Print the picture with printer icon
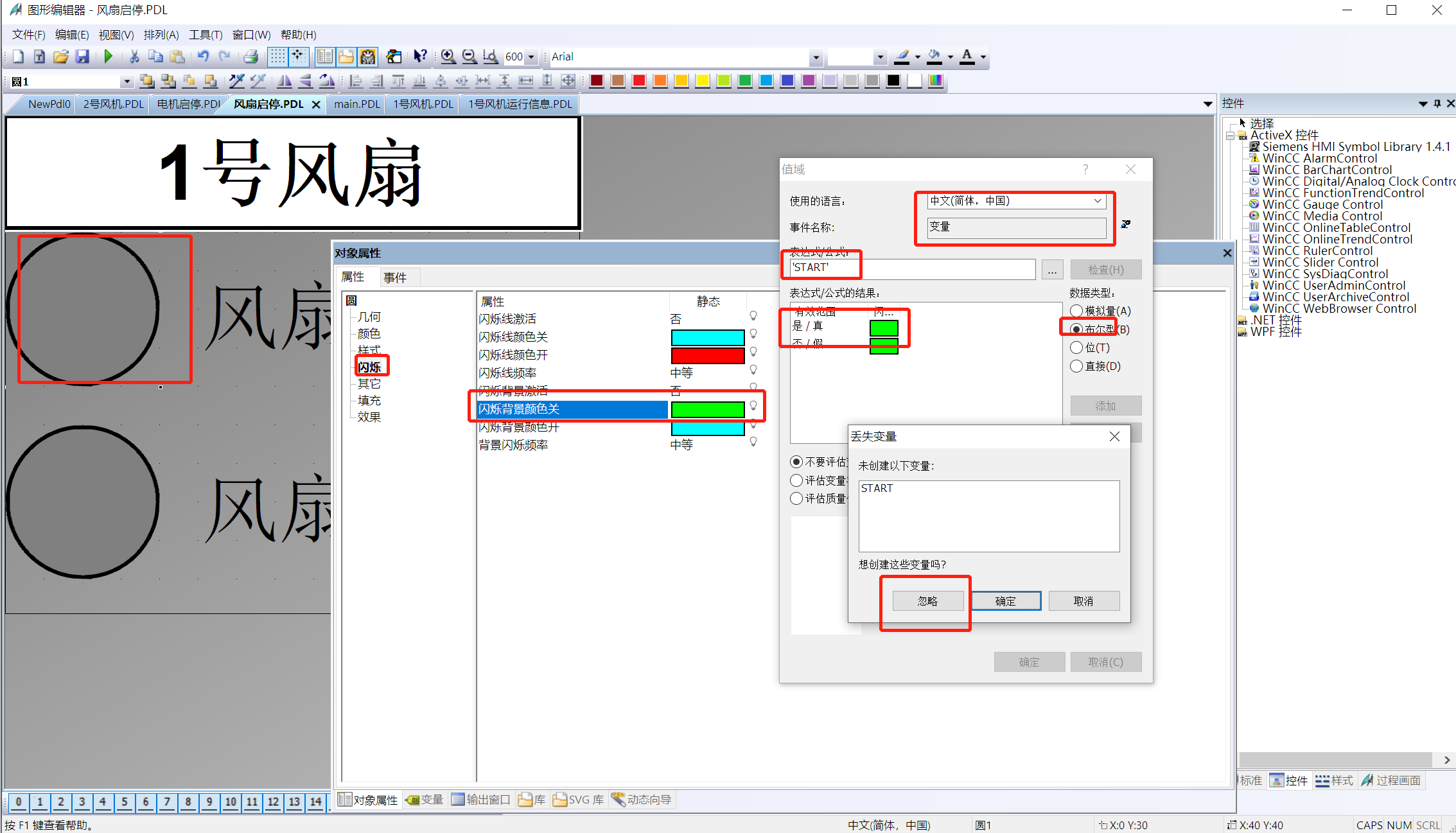The image size is (1456, 833). (x=250, y=57)
